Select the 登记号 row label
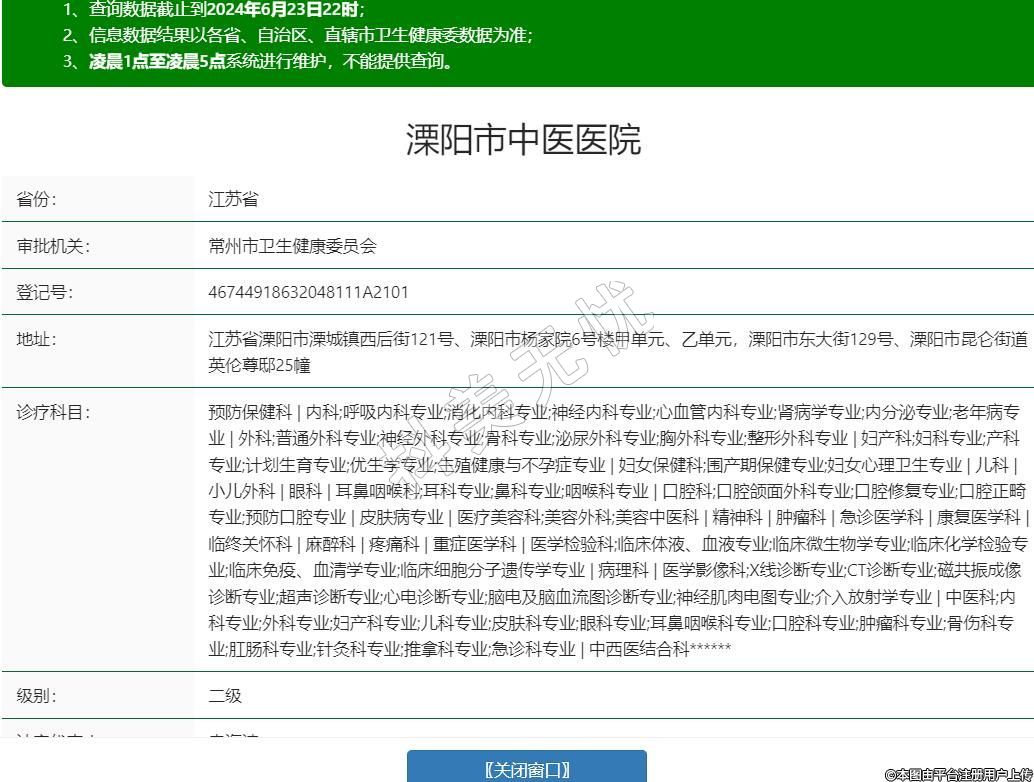This screenshot has width=1034, height=782. (x=45, y=293)
